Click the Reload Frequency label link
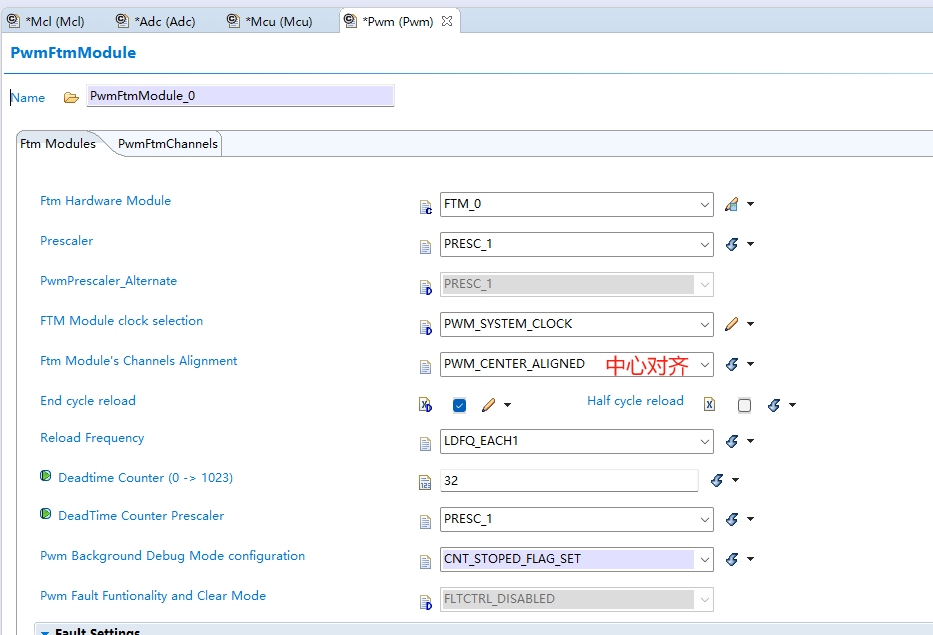Image resolution: width=933 pixels, height=635 pixels. (92, 437)
